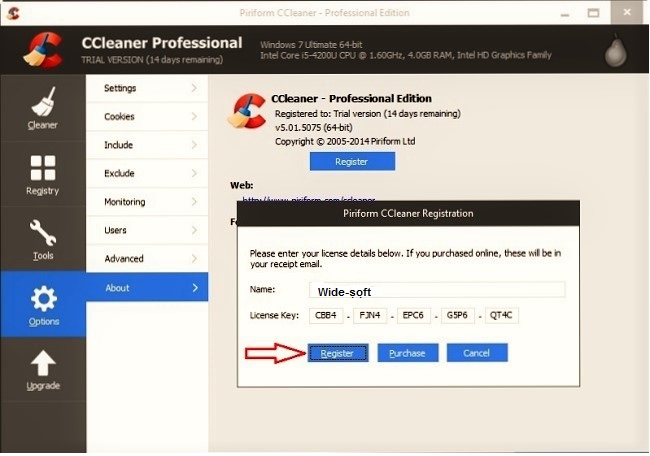Maximize the CCleaner window

[x=593, y=13]
